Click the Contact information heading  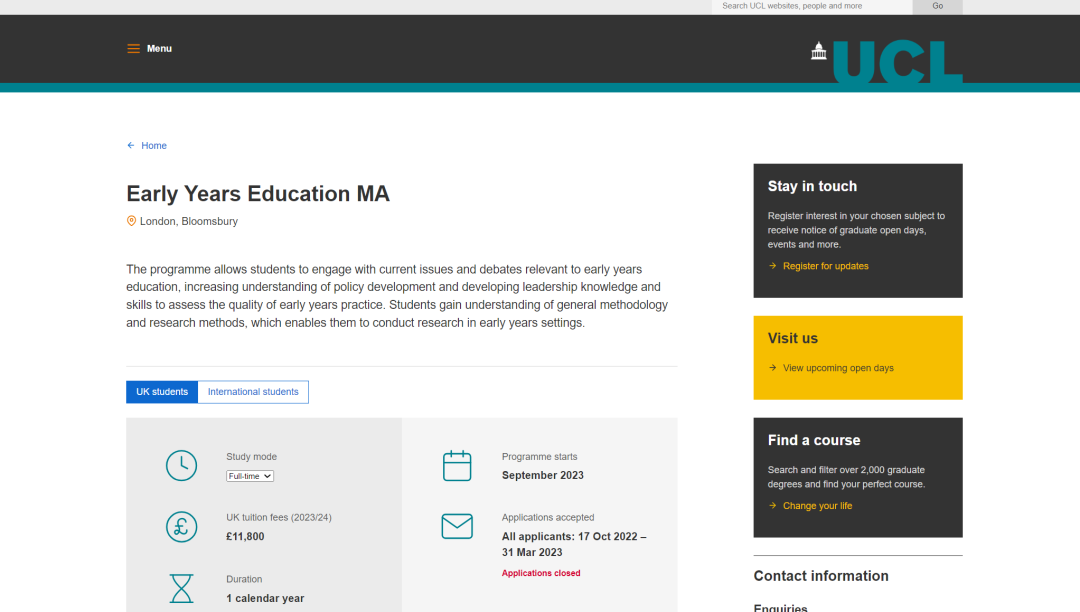pos(821,576)
